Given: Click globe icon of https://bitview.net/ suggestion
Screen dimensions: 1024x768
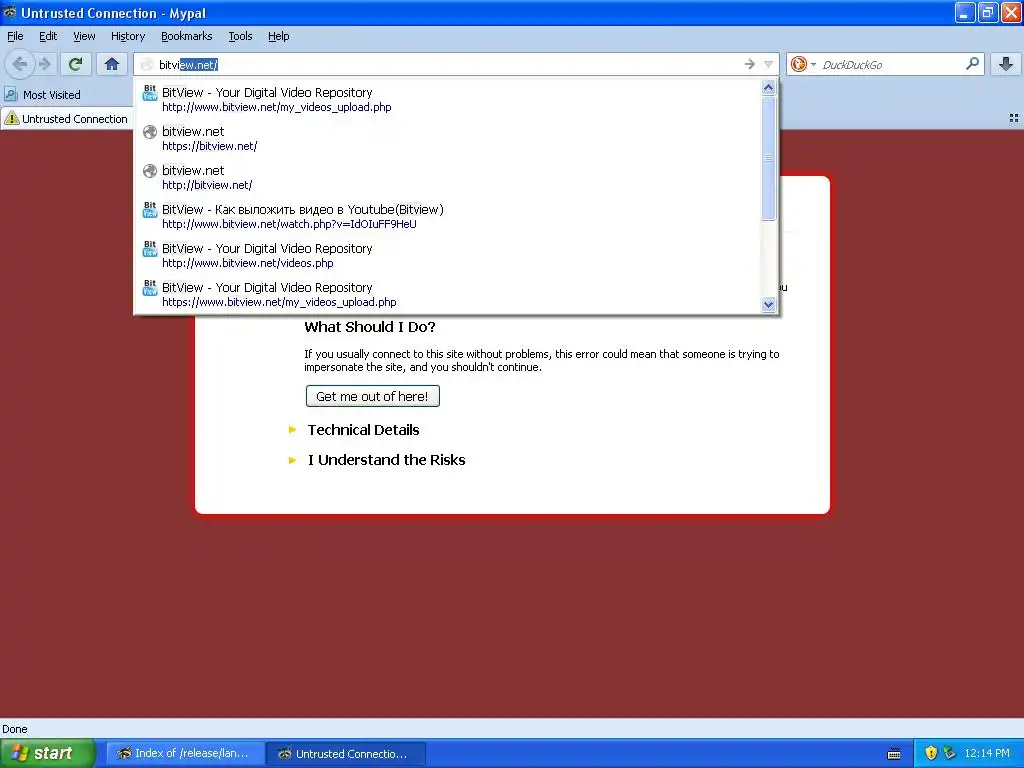Looking at the screenshot, I should (150, 132).
